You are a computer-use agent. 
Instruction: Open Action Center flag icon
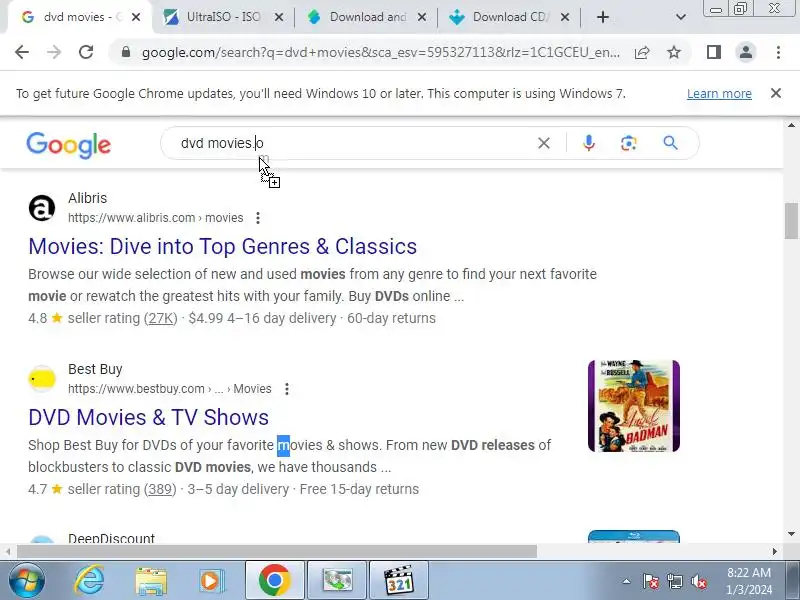click(x=651, y=581)
